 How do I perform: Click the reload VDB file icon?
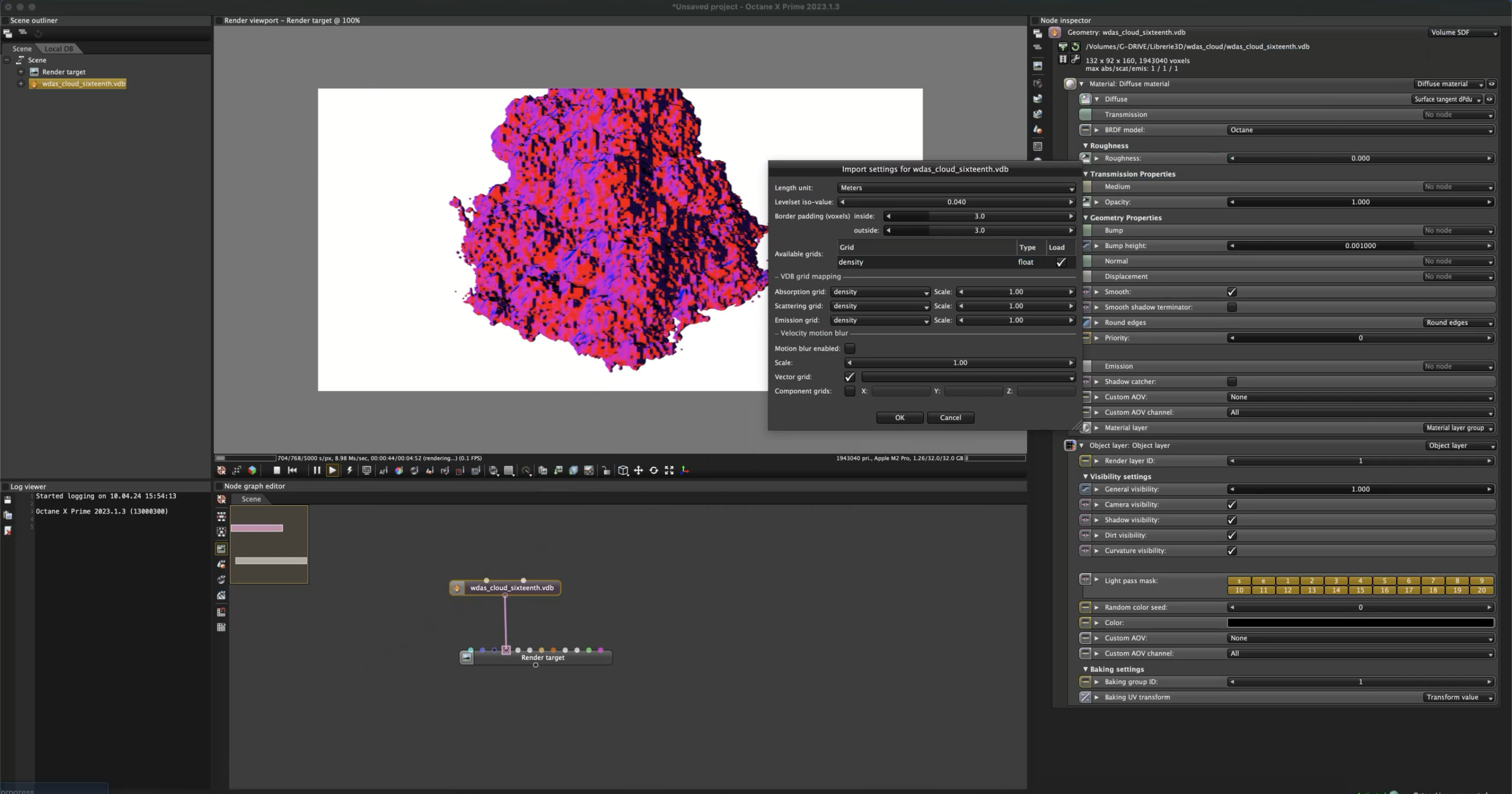tap(1075, 47)
